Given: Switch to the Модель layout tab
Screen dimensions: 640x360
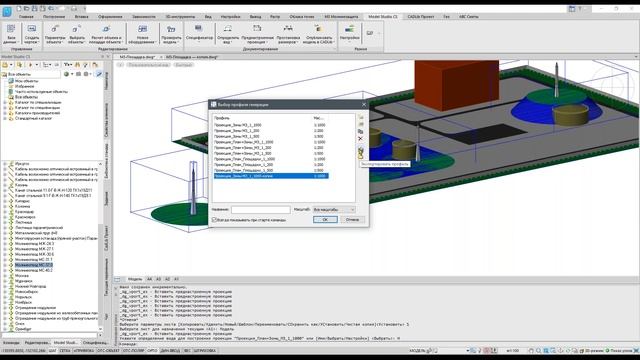Looking at the screenshot, I should pyautogui.click(x=135, y=279).
